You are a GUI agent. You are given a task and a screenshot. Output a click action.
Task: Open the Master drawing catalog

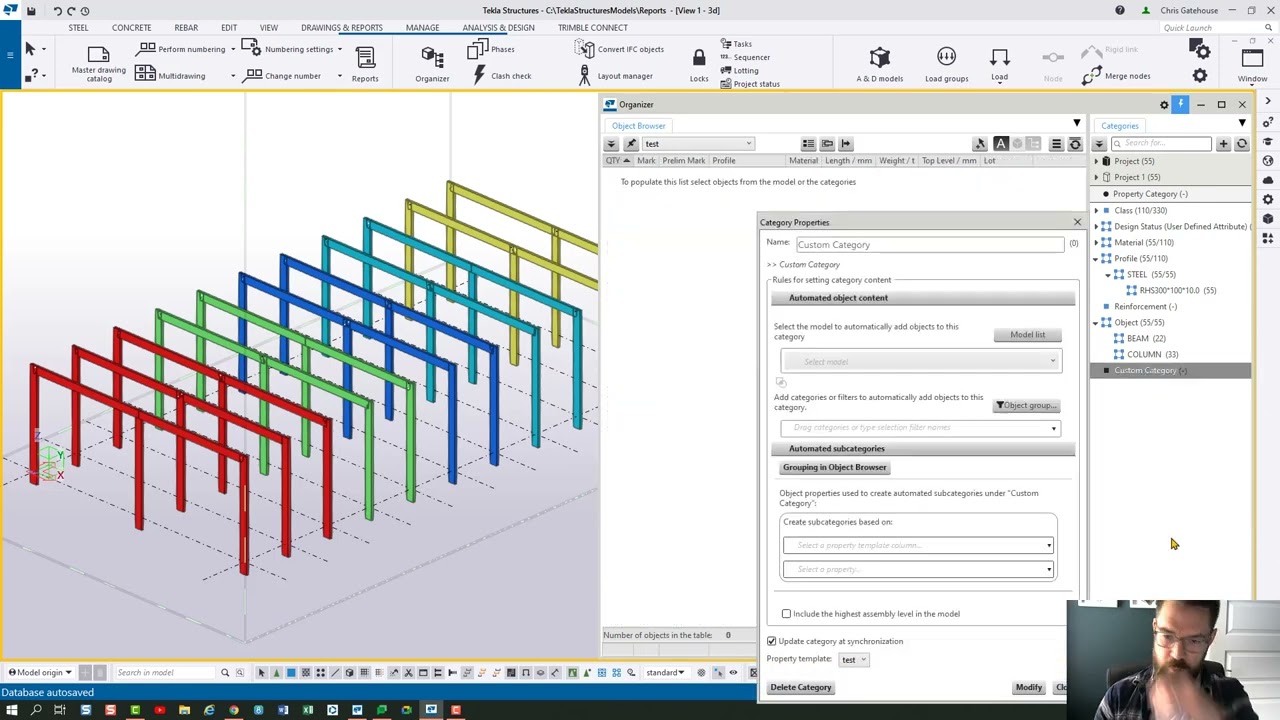point(98,63)
